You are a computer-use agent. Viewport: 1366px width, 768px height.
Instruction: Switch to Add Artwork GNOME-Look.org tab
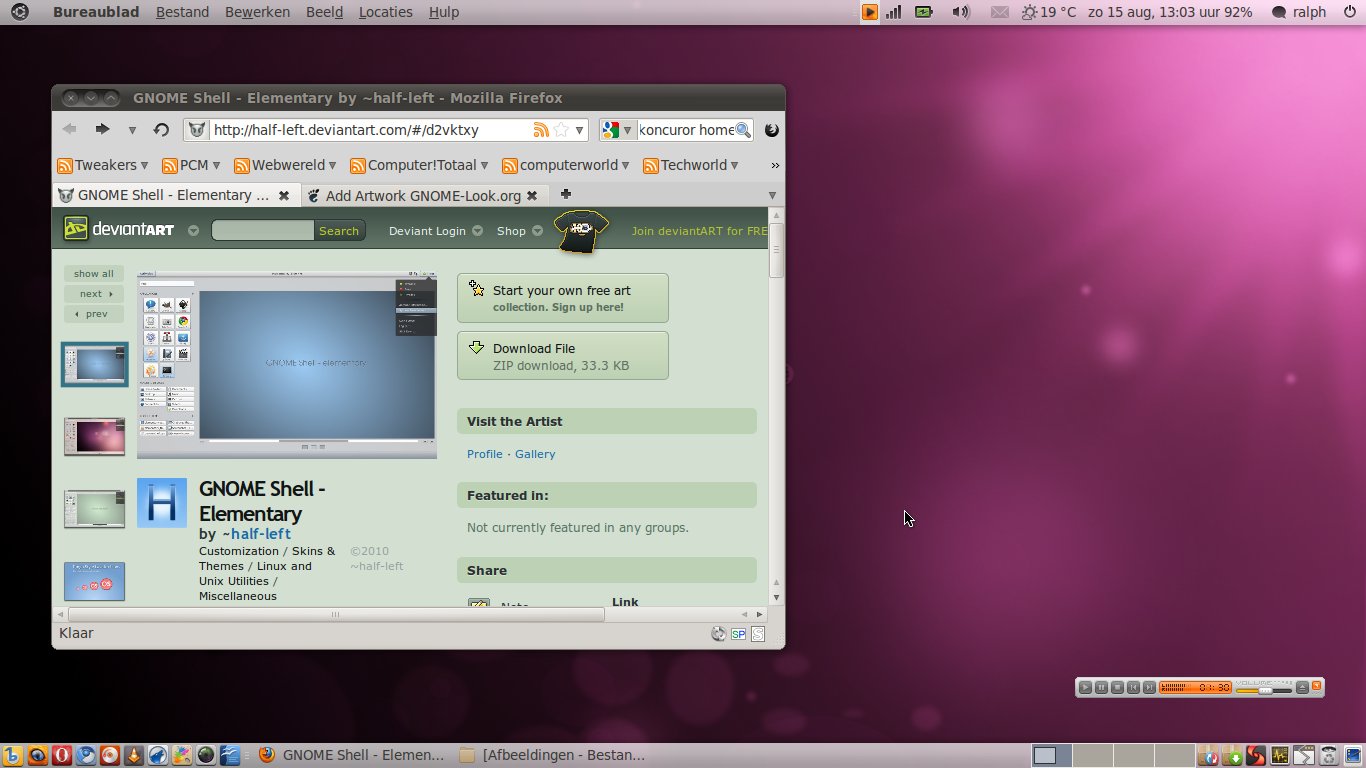click(423, 195)
